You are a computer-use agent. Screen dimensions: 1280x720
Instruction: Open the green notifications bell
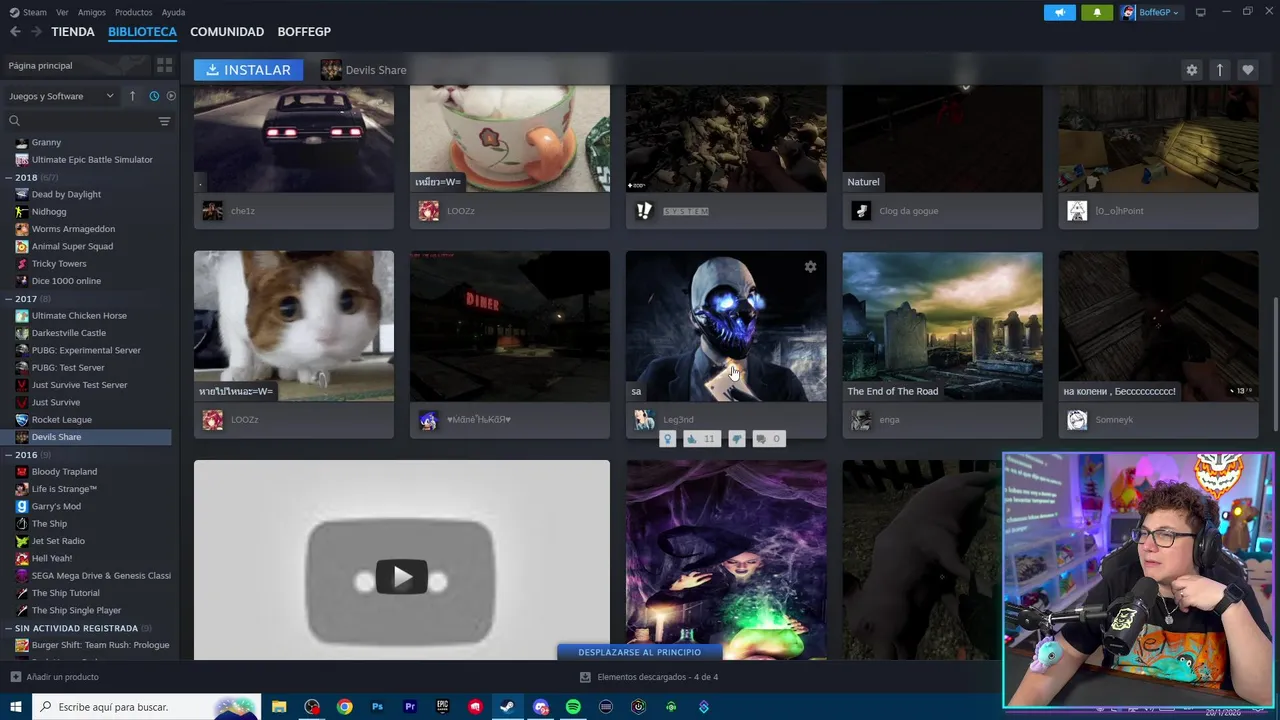[1097, 12]
